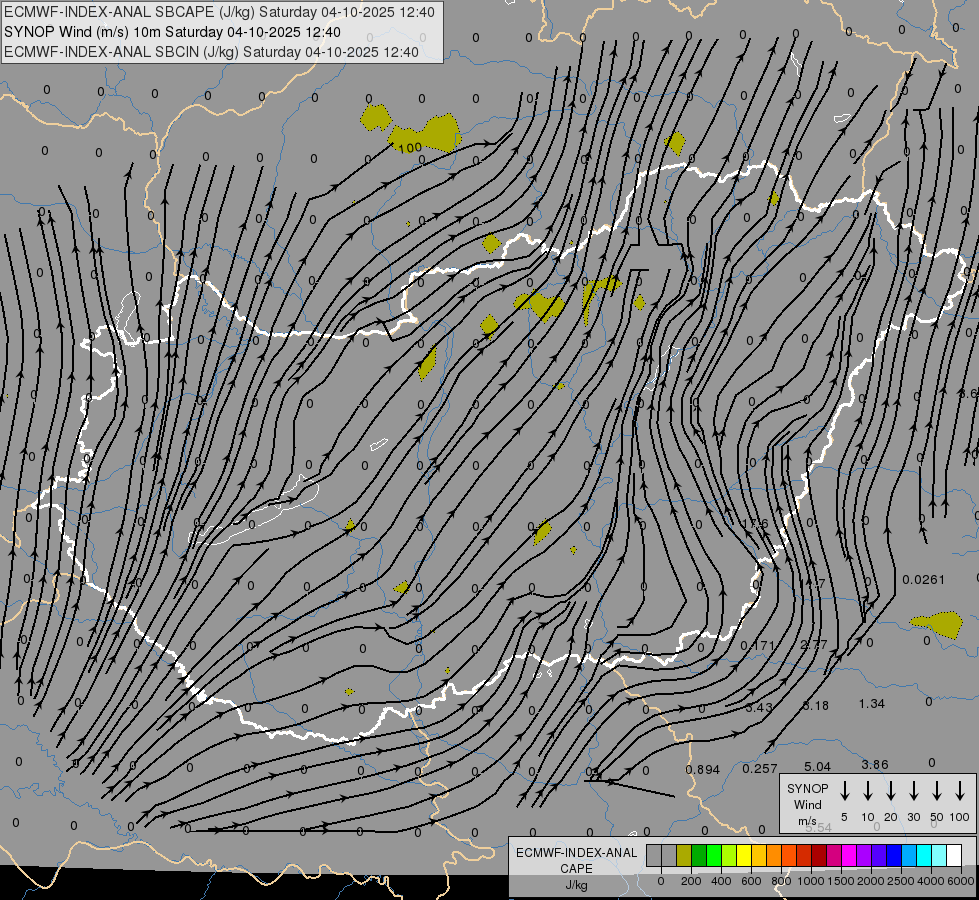The height and width of the screenshot is (900, 979).
Task: Click the SBCIN title line at top
Action: click(x=211, y=52)
